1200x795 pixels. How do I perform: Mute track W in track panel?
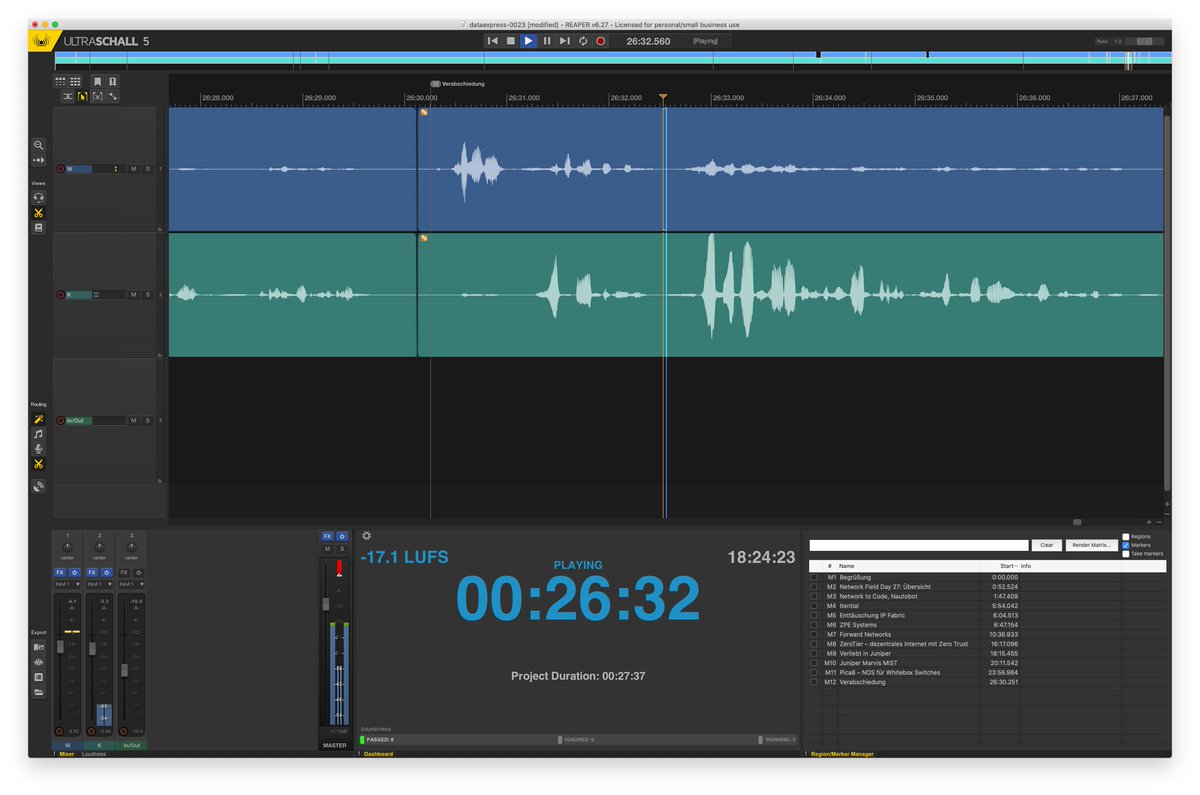133,169
